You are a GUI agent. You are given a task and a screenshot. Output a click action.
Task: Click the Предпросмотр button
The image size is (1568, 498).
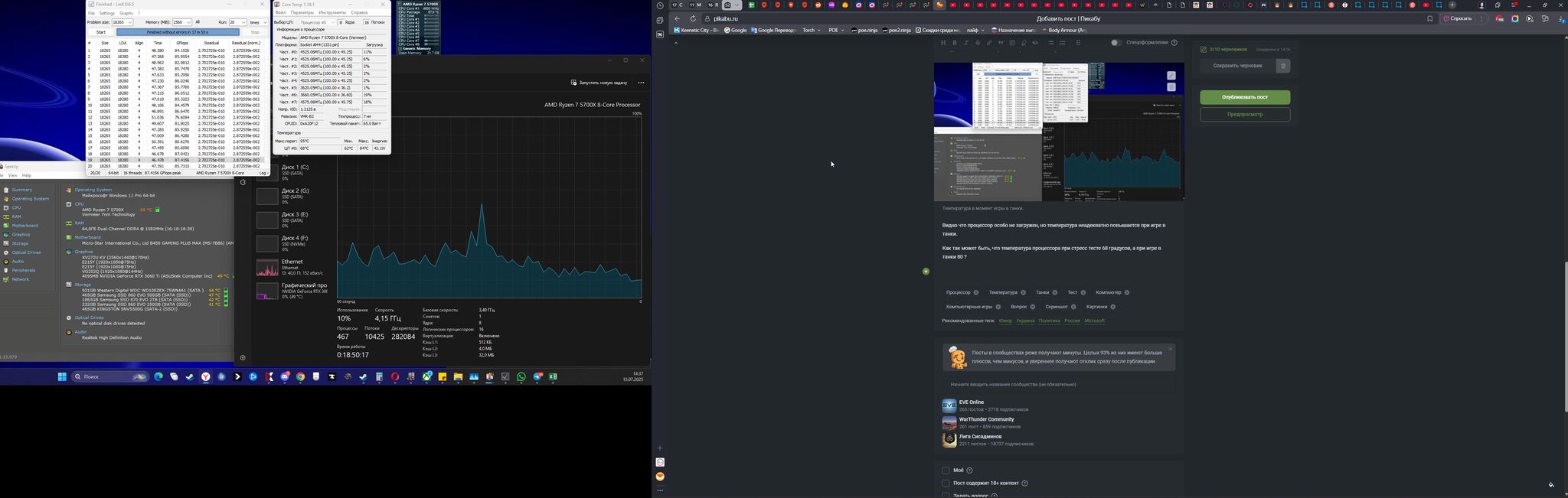tap(1245, 115)
